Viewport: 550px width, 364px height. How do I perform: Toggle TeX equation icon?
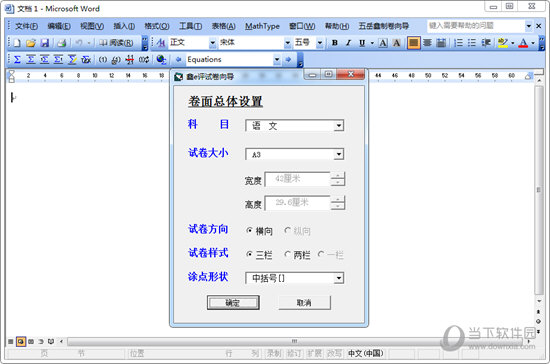86,60
